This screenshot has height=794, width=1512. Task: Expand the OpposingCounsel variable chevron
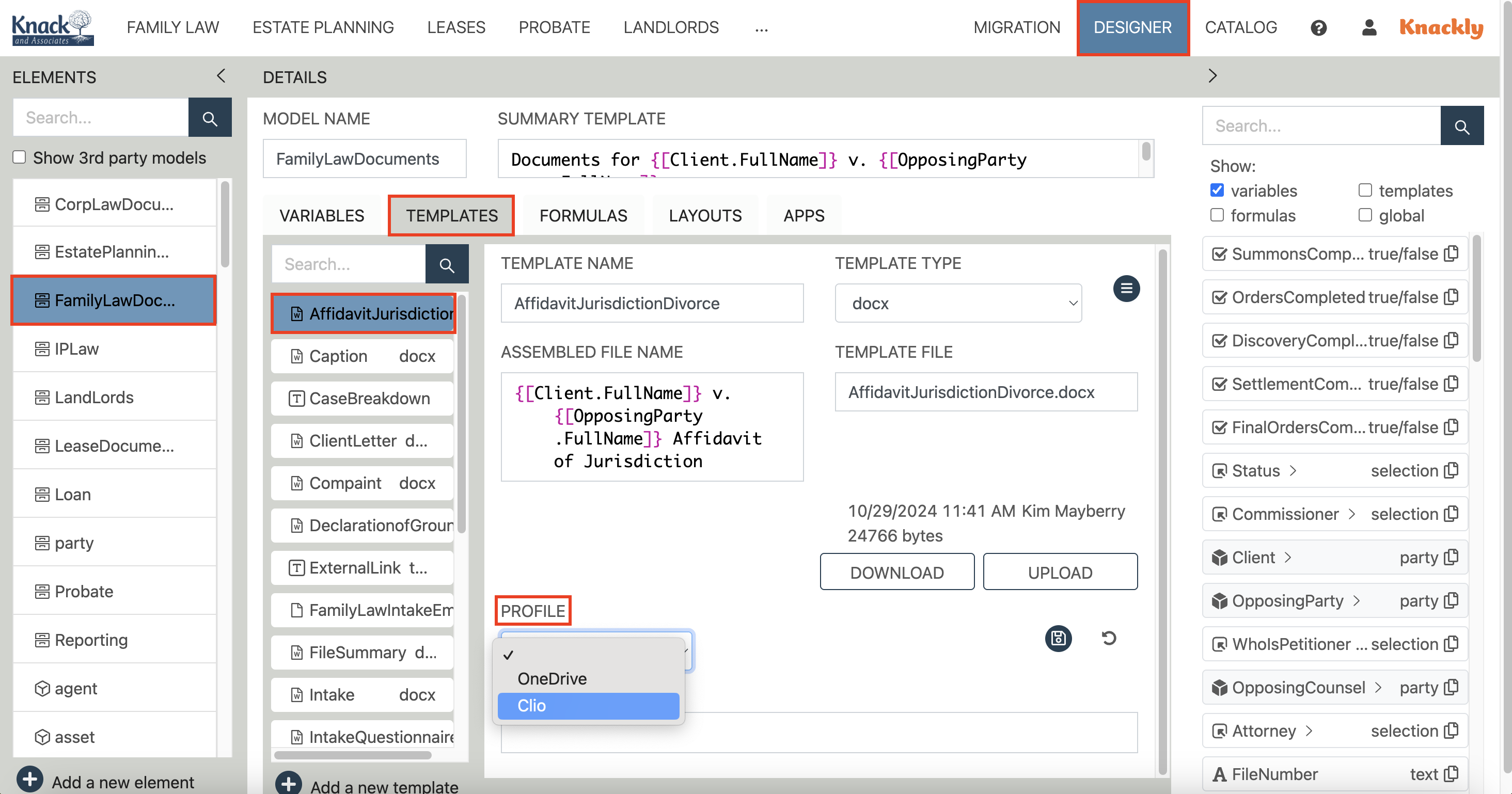[1378, 687]
